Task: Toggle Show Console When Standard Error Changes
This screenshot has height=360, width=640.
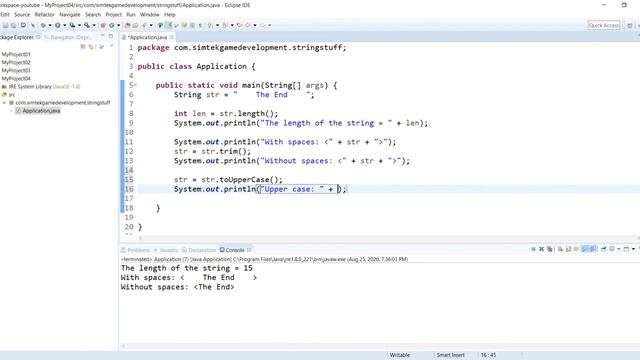Action: (x=593, y=249)
